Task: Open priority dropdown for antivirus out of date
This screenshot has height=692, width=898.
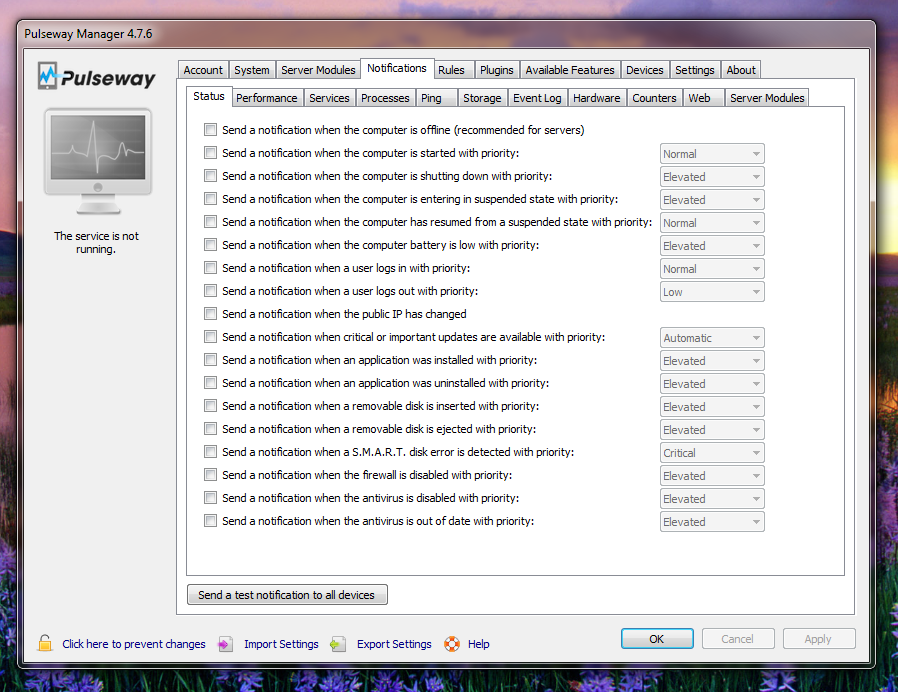Action: 712,521
